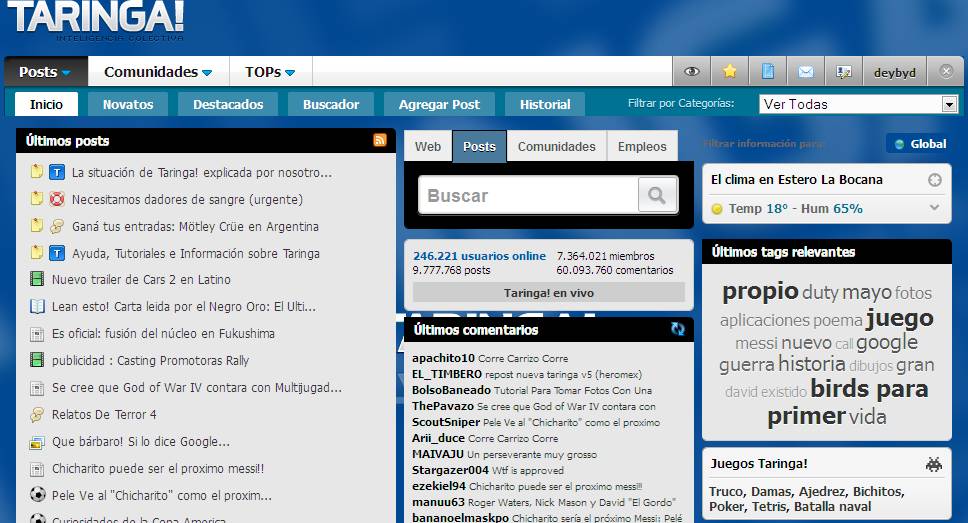This screenshot has height=523, width=968.
Task: Switch search to the Web tab
Action: [428, 146]
